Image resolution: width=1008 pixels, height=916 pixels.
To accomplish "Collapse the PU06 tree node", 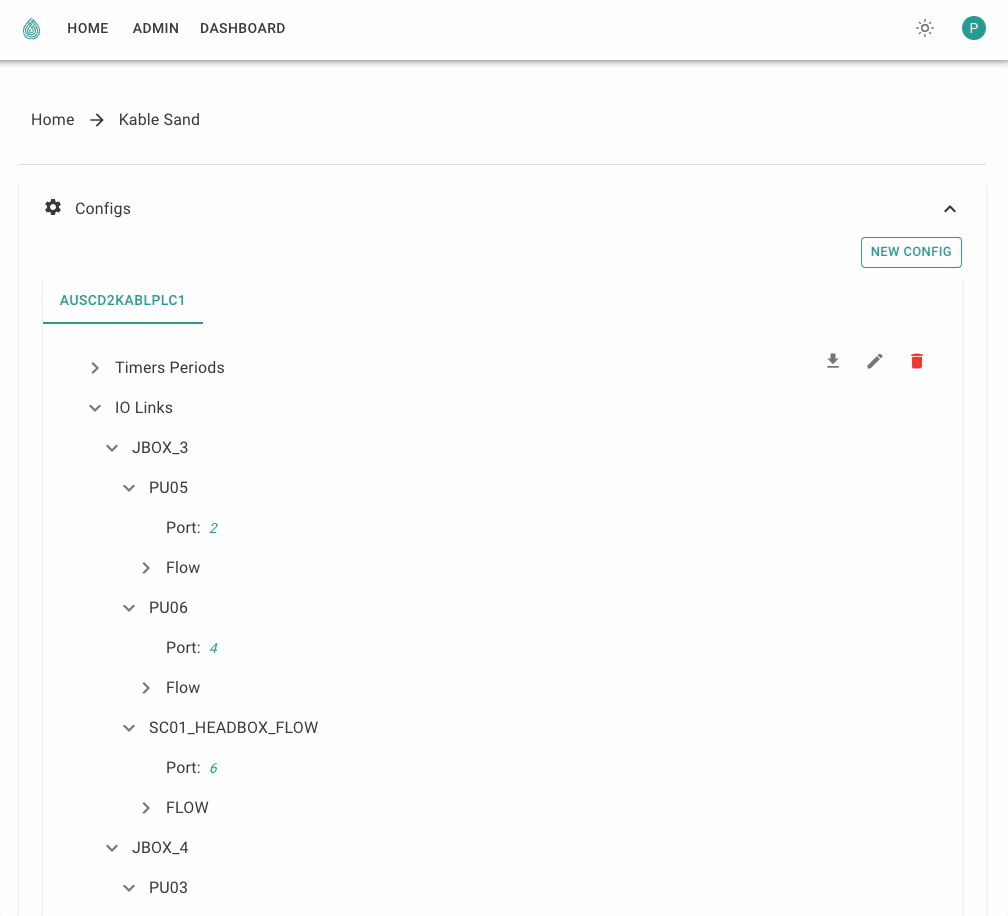I will (x=129, y=608).
